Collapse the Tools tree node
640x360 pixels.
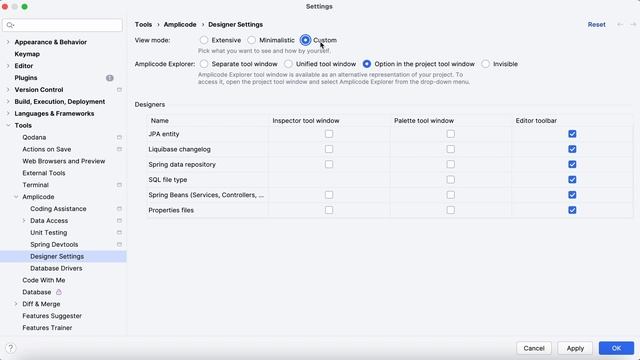pos(8,125)
